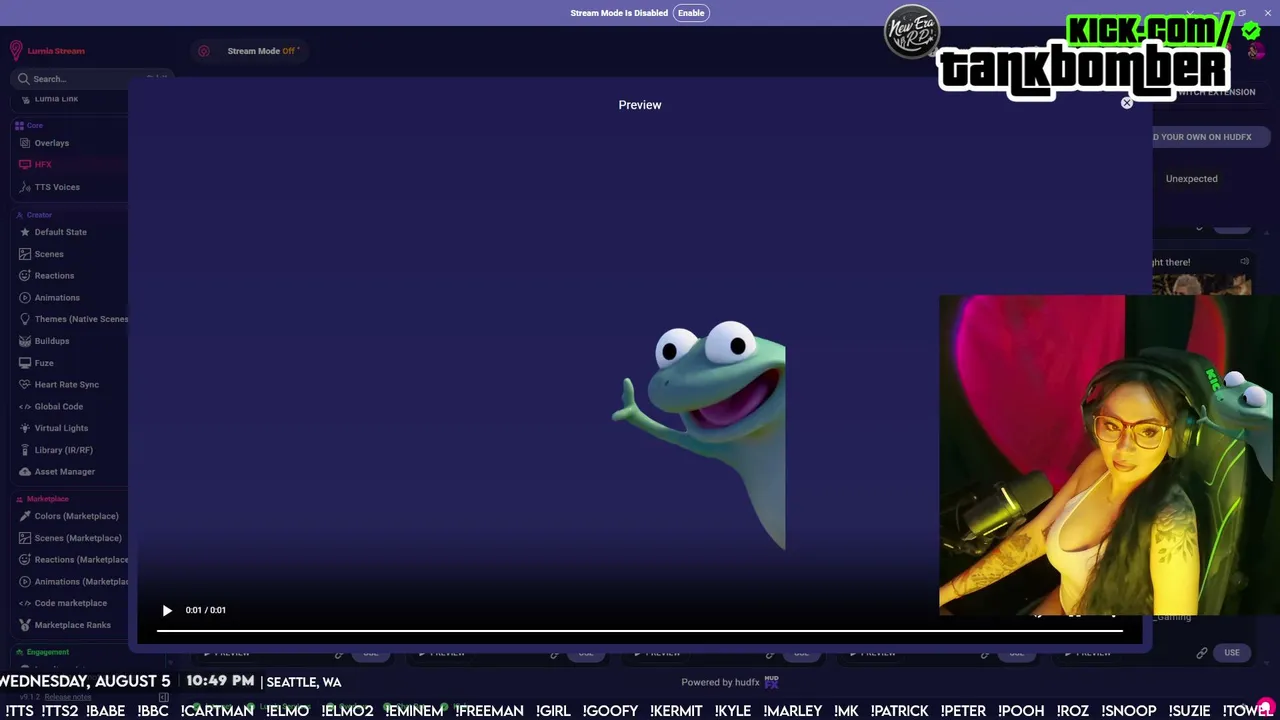The width and height of the screenshot is (1280, 720).
Task: Open the Powered by hudfx link
Action: click(x=729, y=682)
